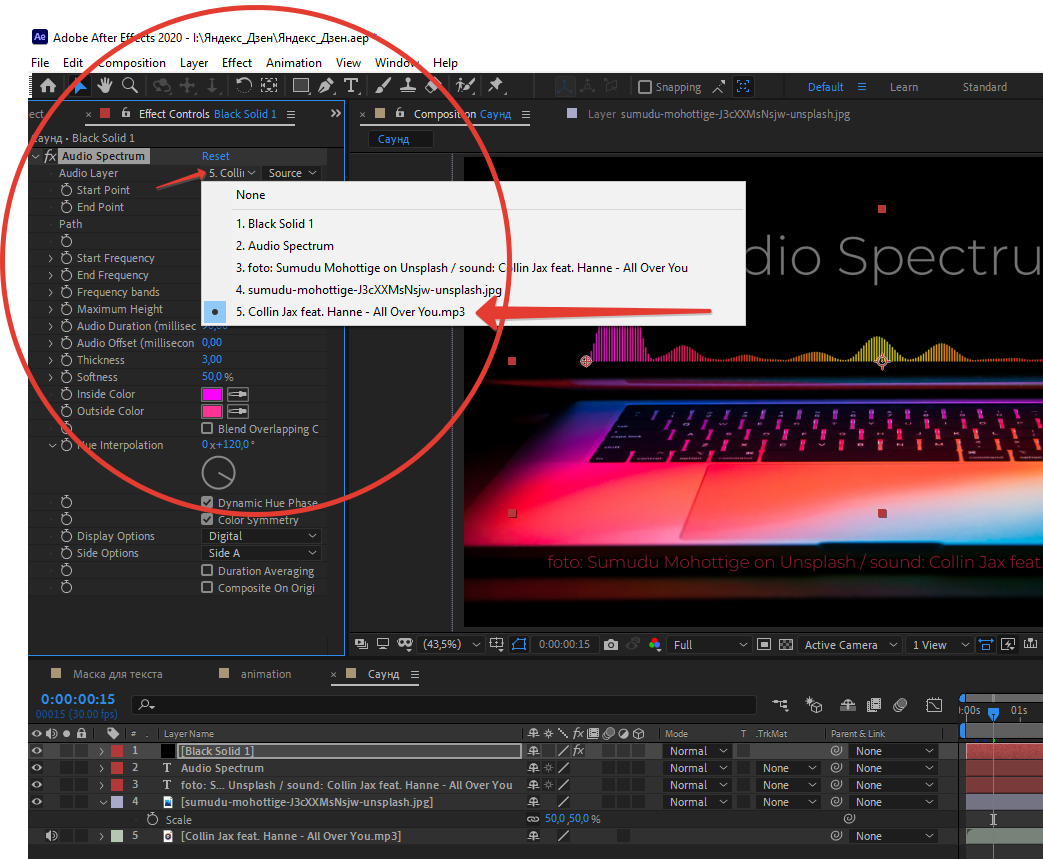Select the Default workspace
Image resolution: width=1043 pixels, height=859 pixels.
[825, 87]
